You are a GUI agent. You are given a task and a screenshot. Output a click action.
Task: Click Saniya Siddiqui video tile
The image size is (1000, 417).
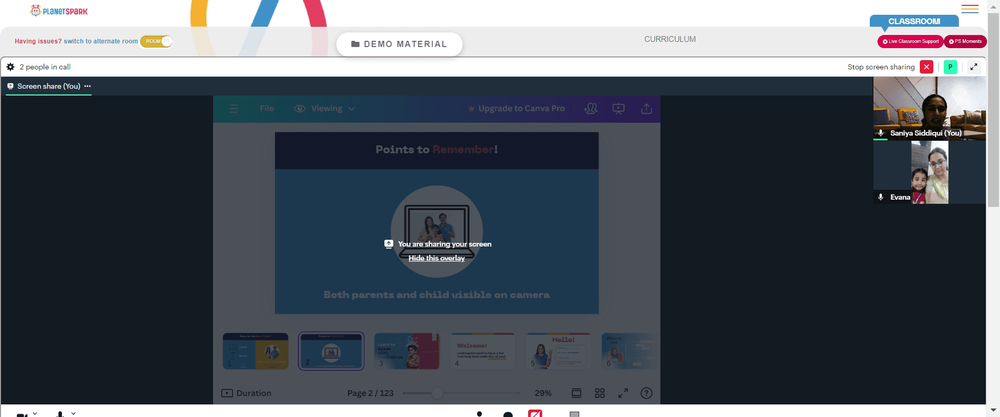pos(929,108)
